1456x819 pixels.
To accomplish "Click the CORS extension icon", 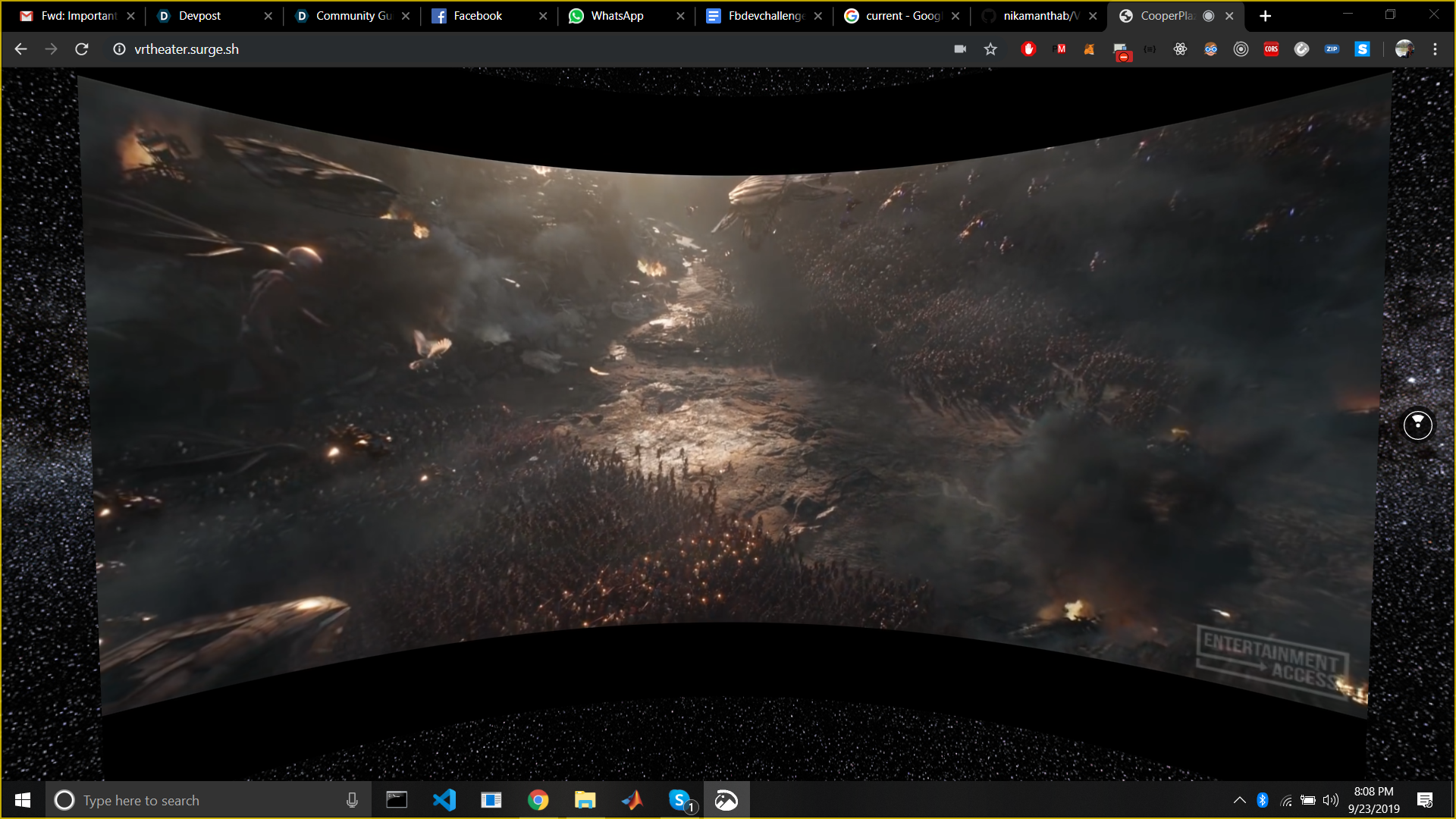I will (x=1271, y=49).
